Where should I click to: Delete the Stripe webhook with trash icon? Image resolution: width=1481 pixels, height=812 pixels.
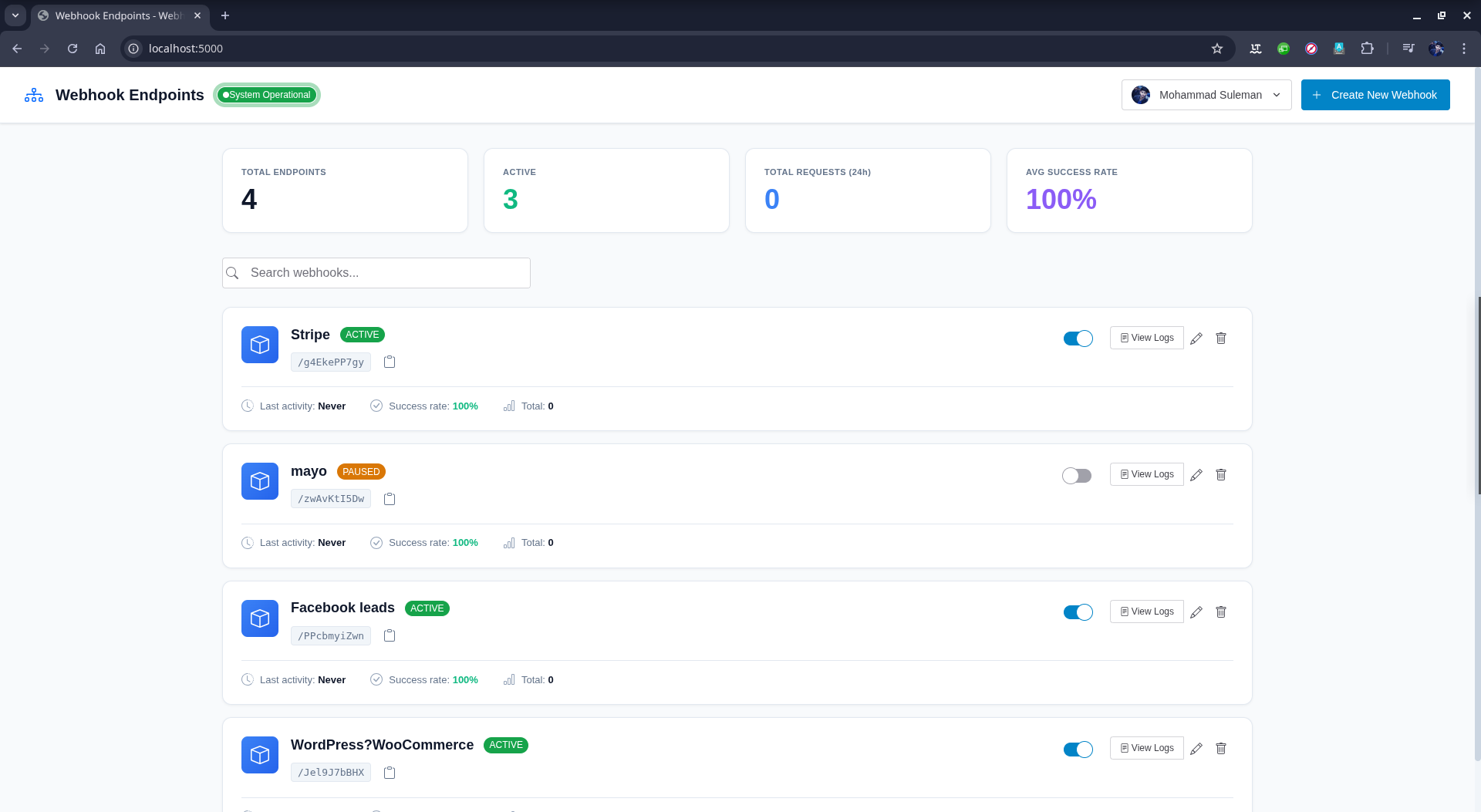[x=1221, y=338]
